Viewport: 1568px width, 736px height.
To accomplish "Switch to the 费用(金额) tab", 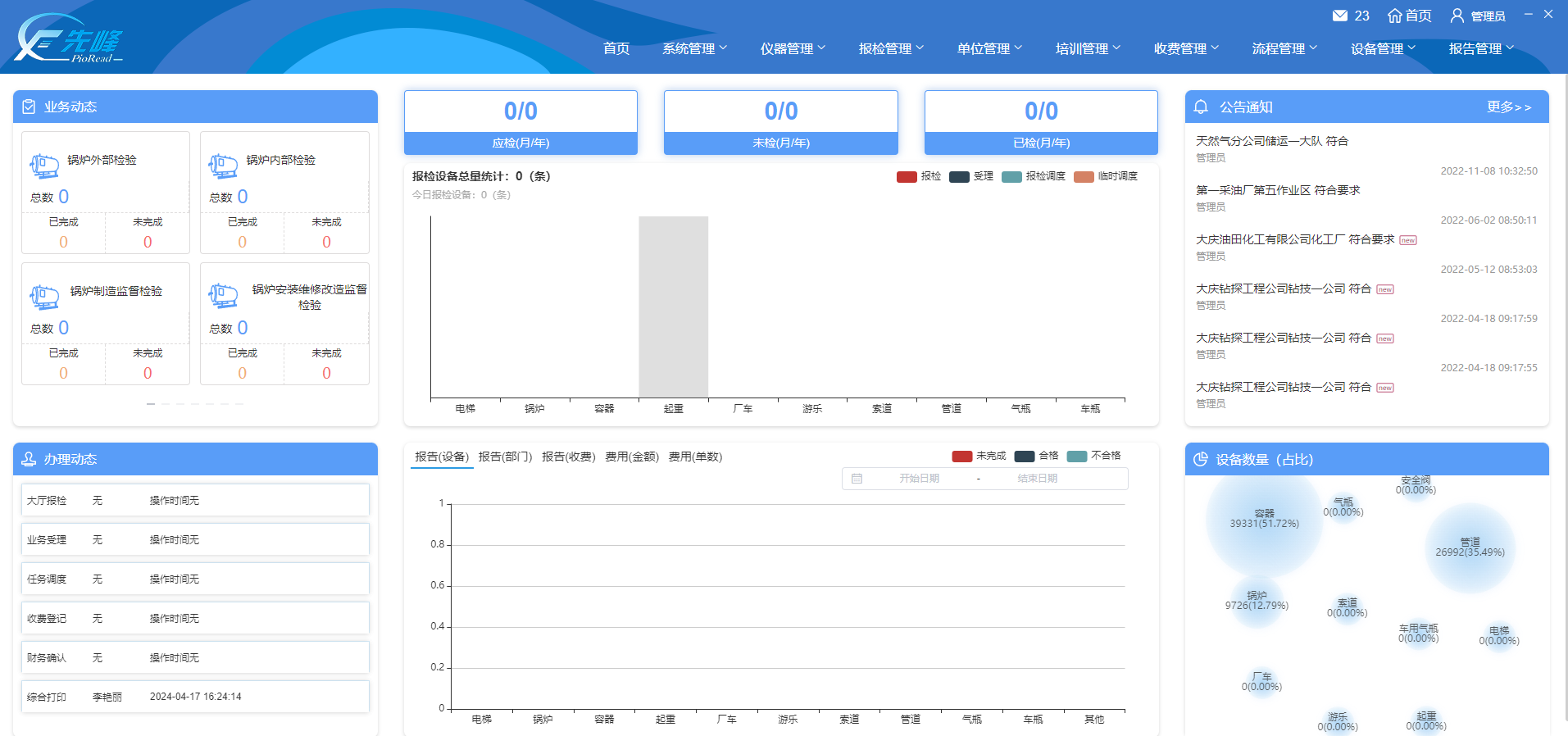I will [632, 457].
